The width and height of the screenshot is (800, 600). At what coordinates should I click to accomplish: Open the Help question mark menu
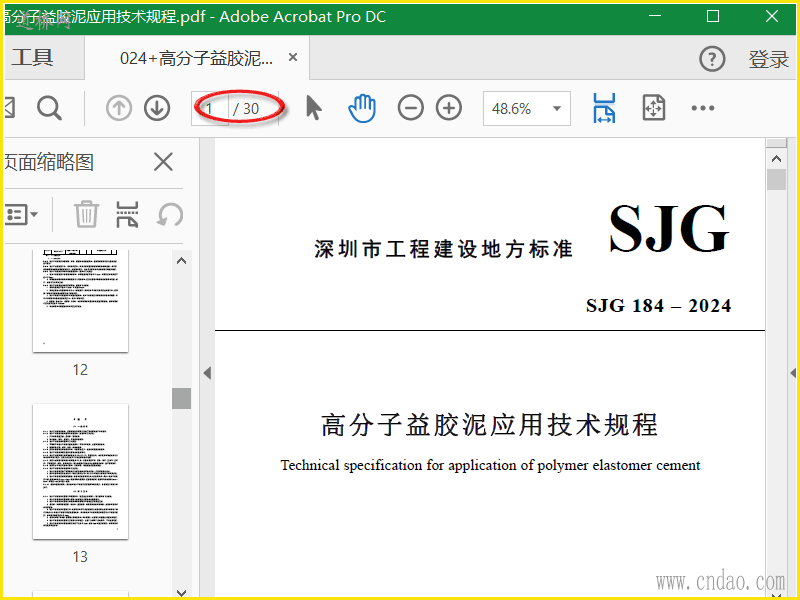tap(712, 59)
